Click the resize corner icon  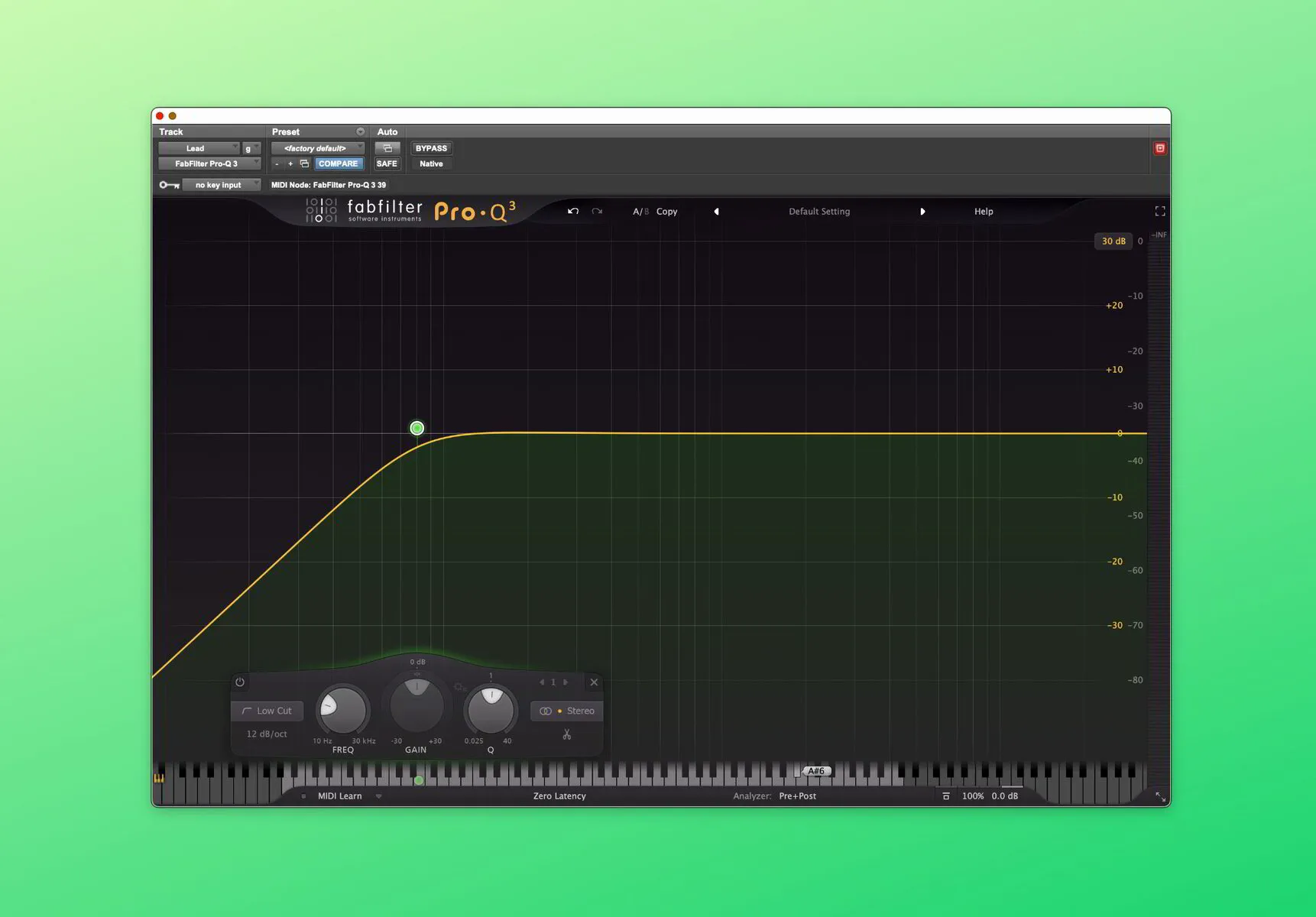[1160, 797]
